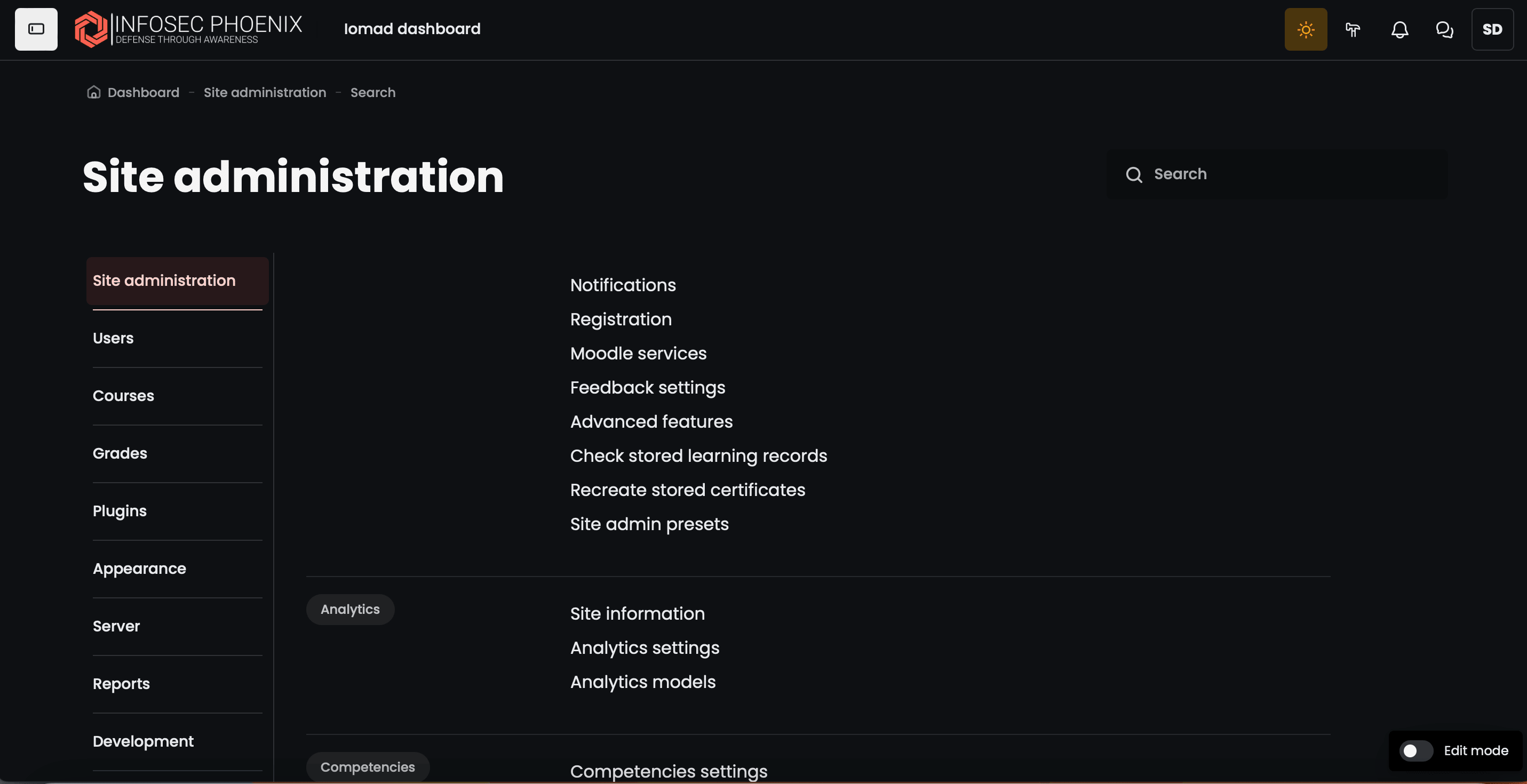Open Iomad dashboard navigation item

click(412, 29)
